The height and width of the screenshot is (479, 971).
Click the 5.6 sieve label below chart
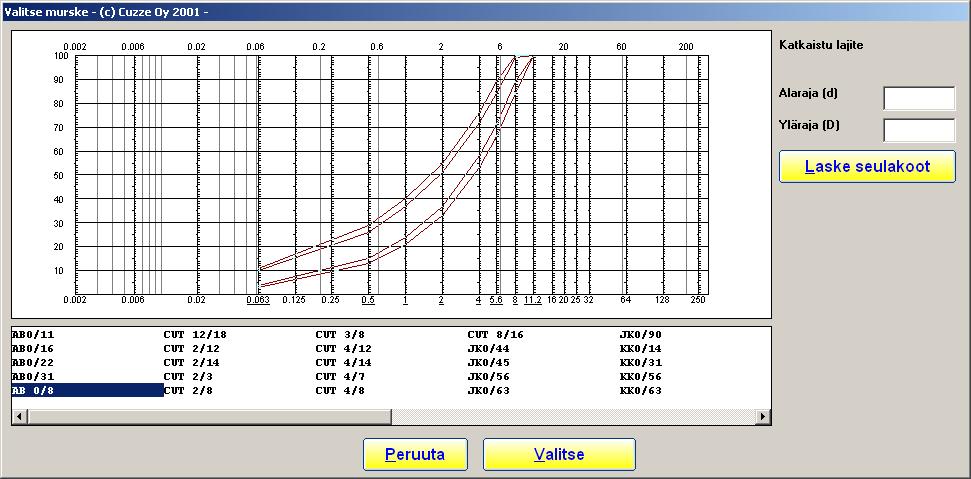[x=496, y=300]
